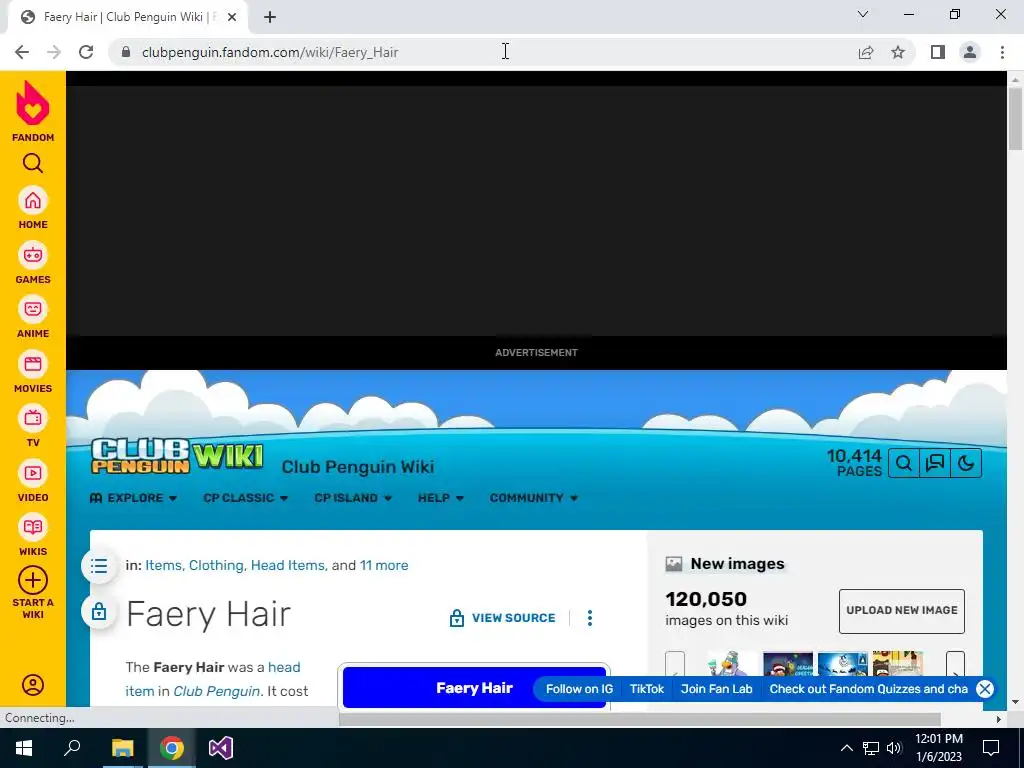The height and width of the screenshot is (768, 1024).
Task: Click page protection lock icon
Action: 99,612
